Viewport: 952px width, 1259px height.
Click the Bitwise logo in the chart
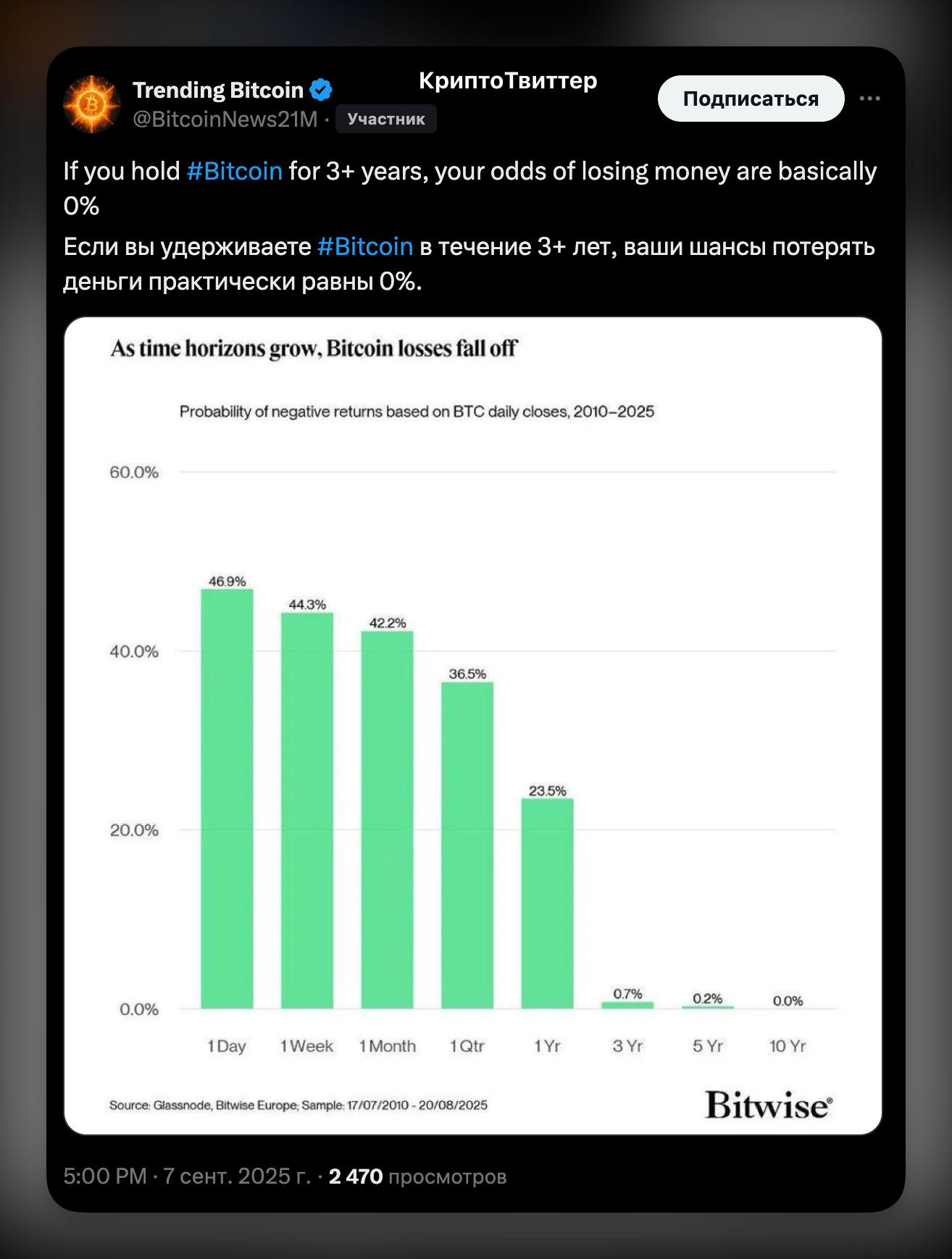tap(769, 1105)
